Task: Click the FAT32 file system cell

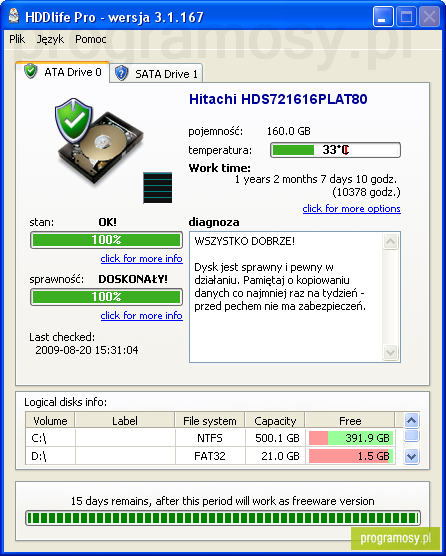Action: (210, 456)
